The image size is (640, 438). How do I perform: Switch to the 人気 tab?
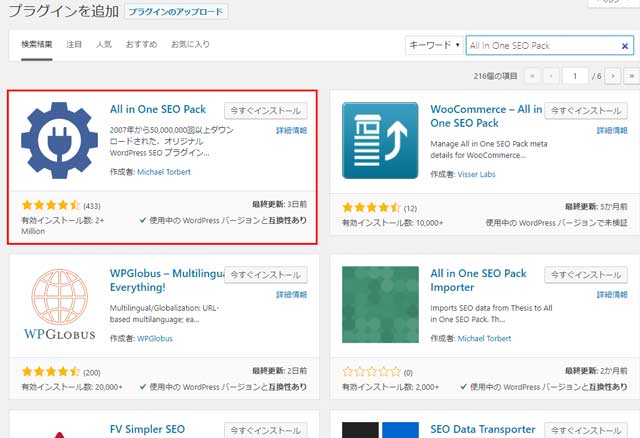coord(104,44)
